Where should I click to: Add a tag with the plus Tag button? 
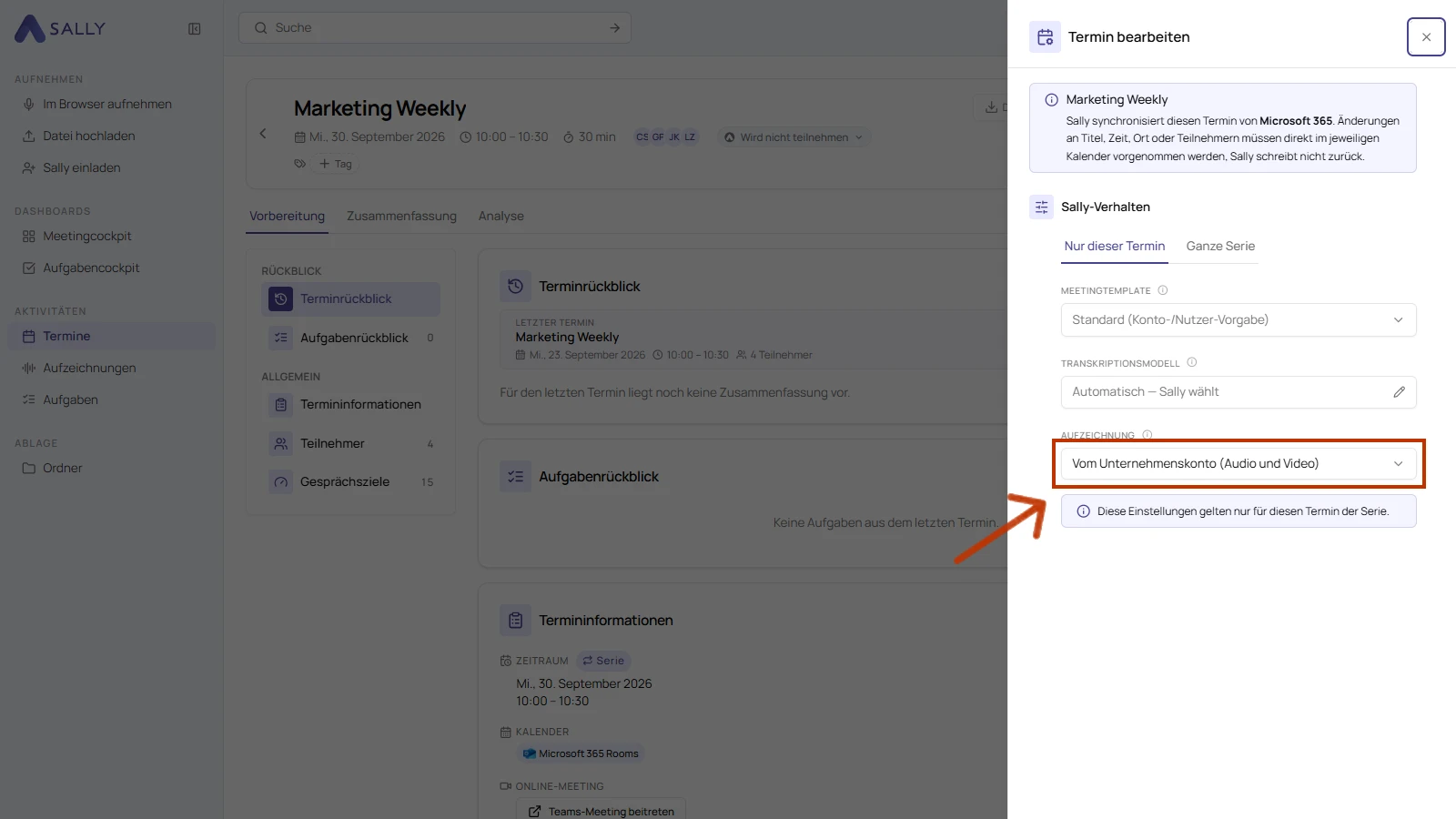click(x=335, y=164)
